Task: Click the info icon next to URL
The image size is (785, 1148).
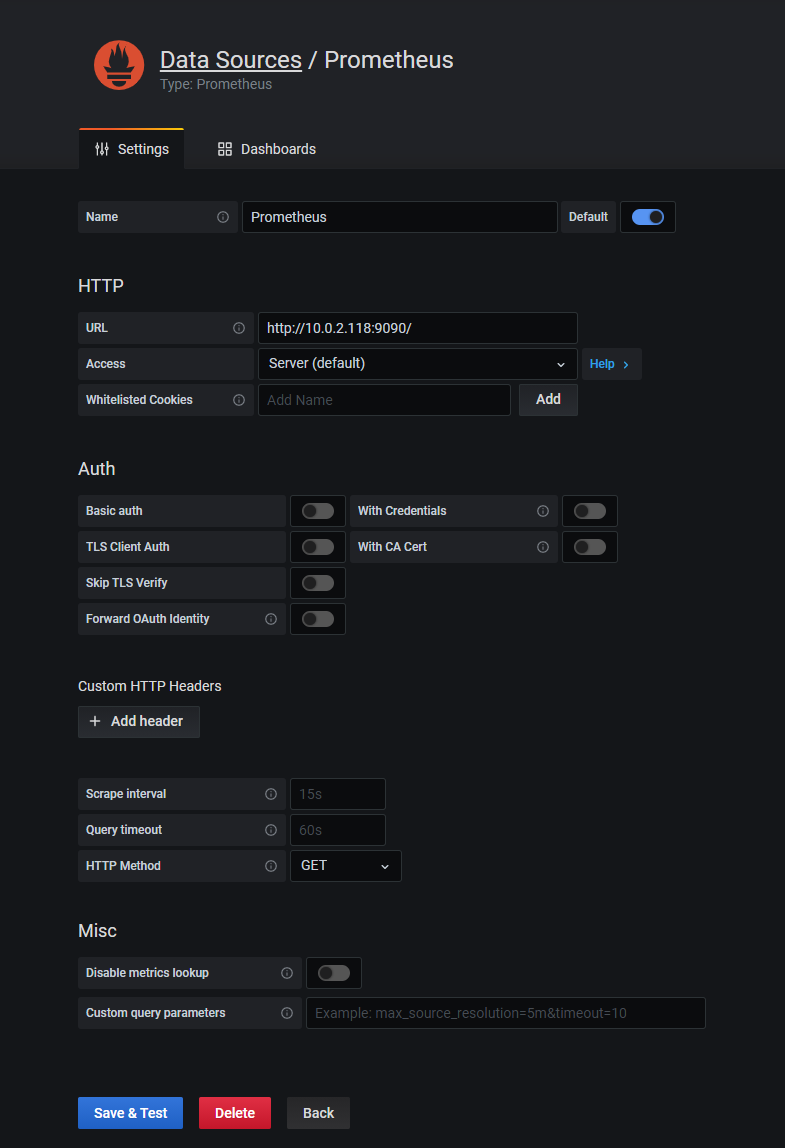Action: point(239,328)
